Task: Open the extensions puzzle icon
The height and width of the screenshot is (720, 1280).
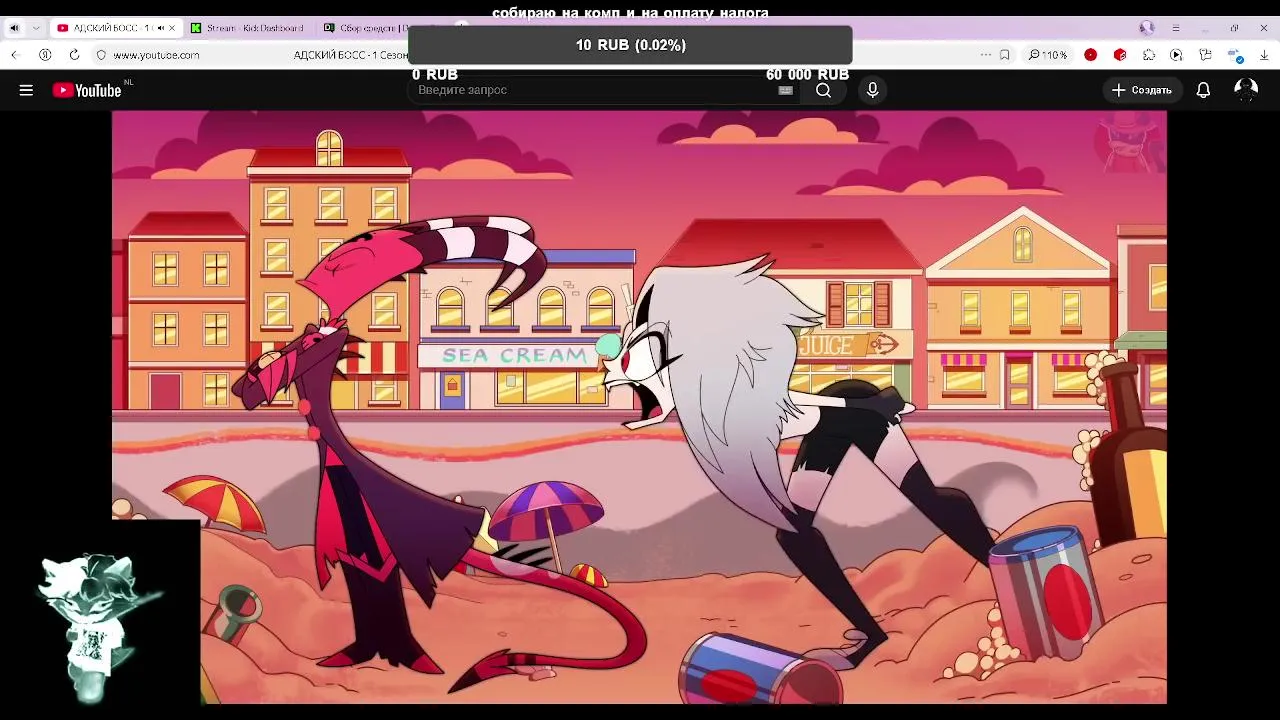Action: point(1149,55)
